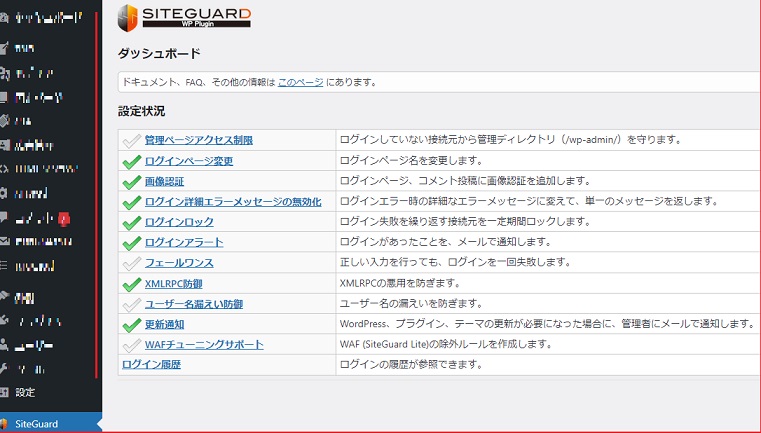This screenshot has width=761, height=433.
Task: Click grey check icon beside ユーザー名漏えい防御
Action: click(131, 304)
